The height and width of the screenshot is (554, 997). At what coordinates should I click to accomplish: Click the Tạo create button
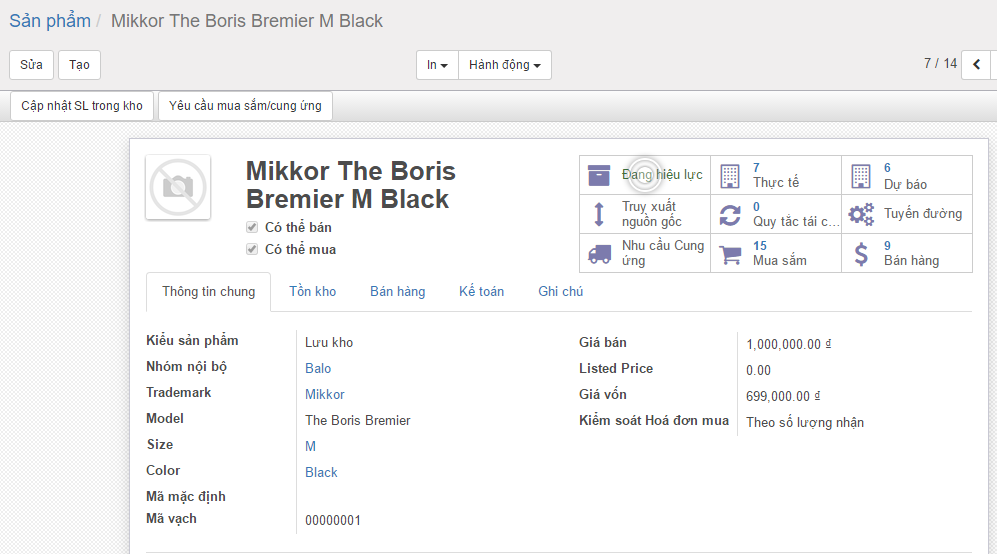[x=79, y=65]
